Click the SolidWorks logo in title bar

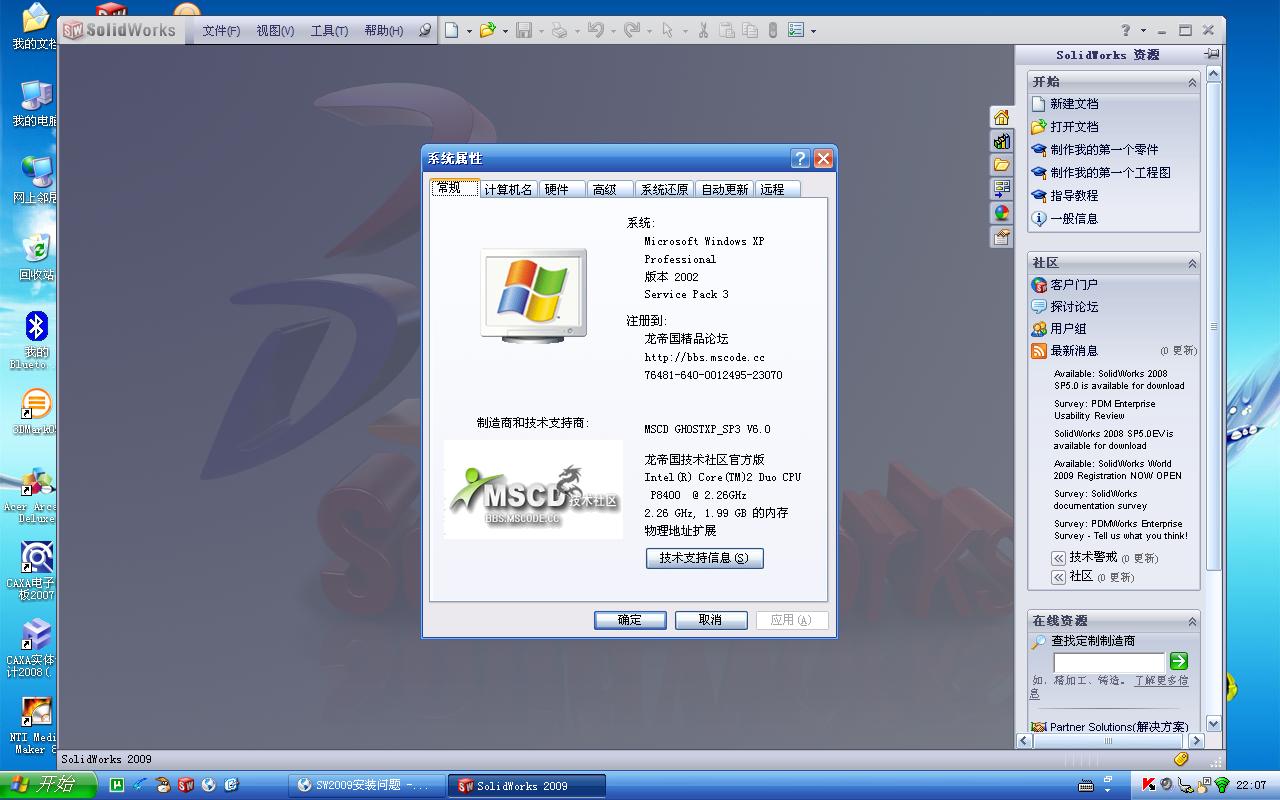pyautogui.click(x=120, y=31)
